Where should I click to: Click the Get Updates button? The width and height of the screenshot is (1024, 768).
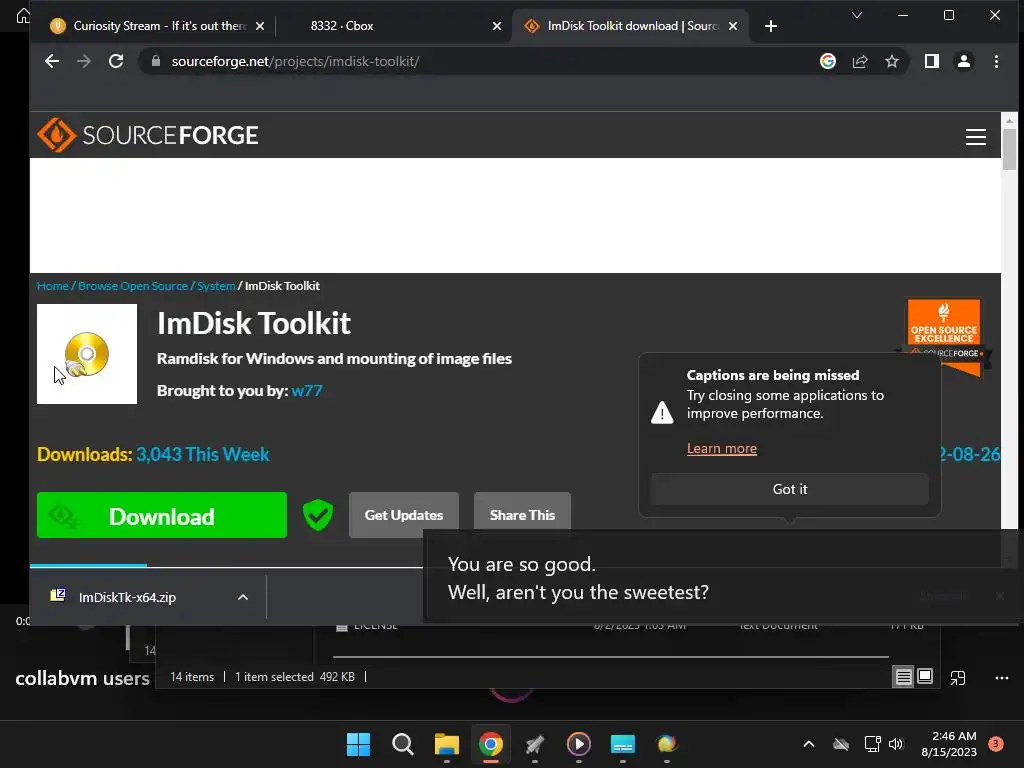pos(404,515)
